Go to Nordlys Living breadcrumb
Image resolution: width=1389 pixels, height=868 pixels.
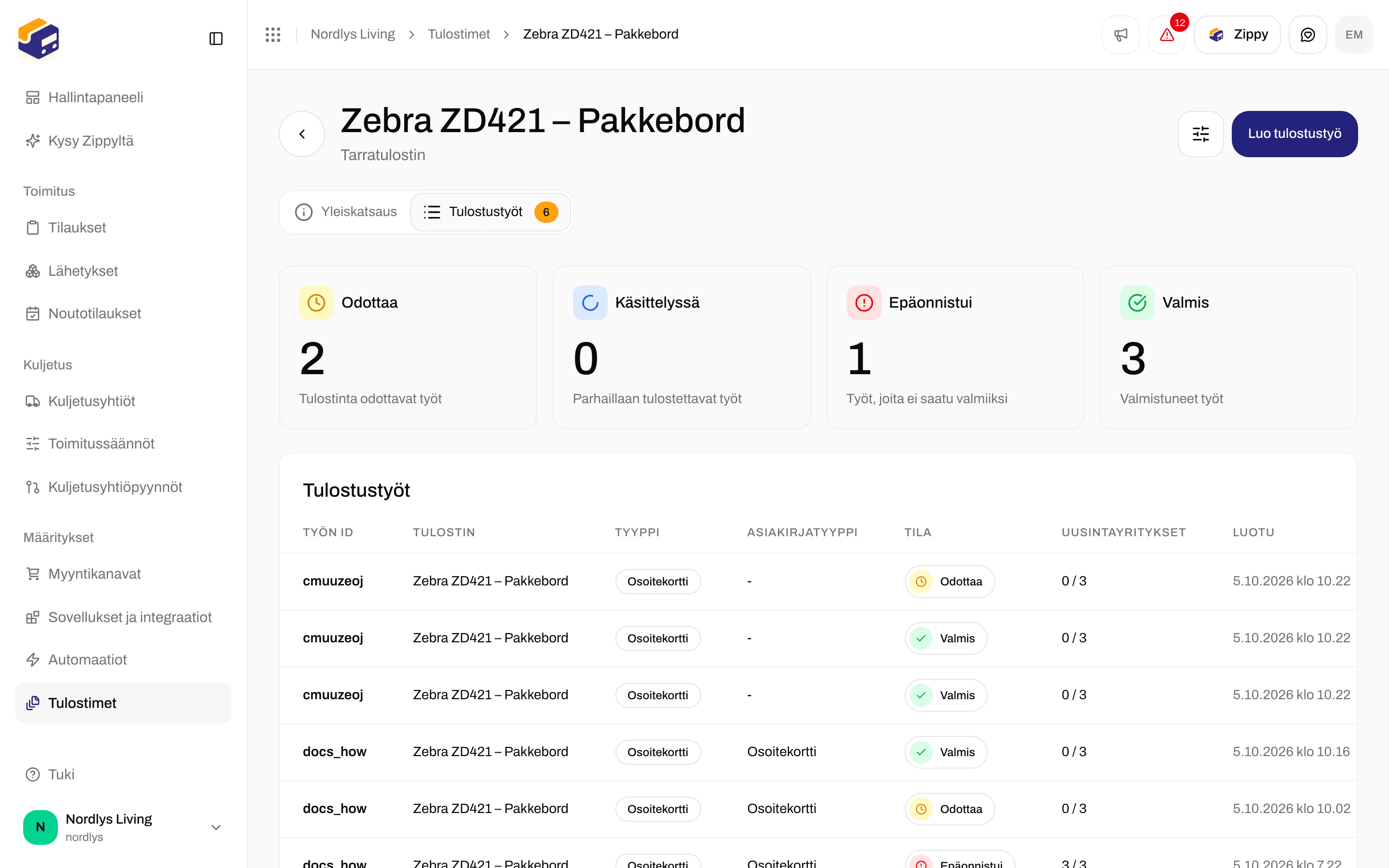point(353,34)
